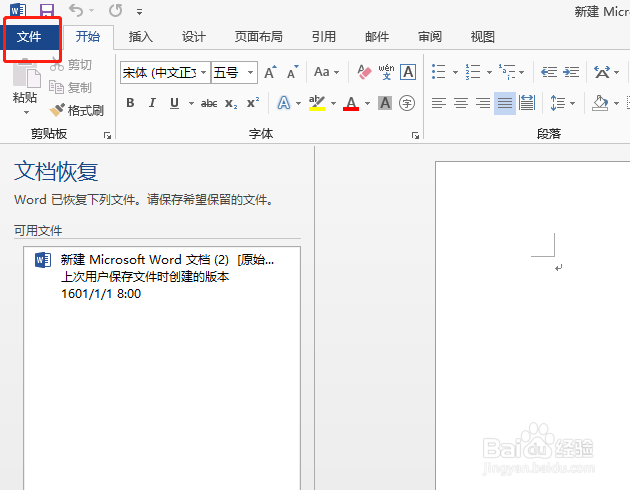Open the 剪贴板 dialog launcher
This screenshot has width=630, height=490.
[107, 135]
